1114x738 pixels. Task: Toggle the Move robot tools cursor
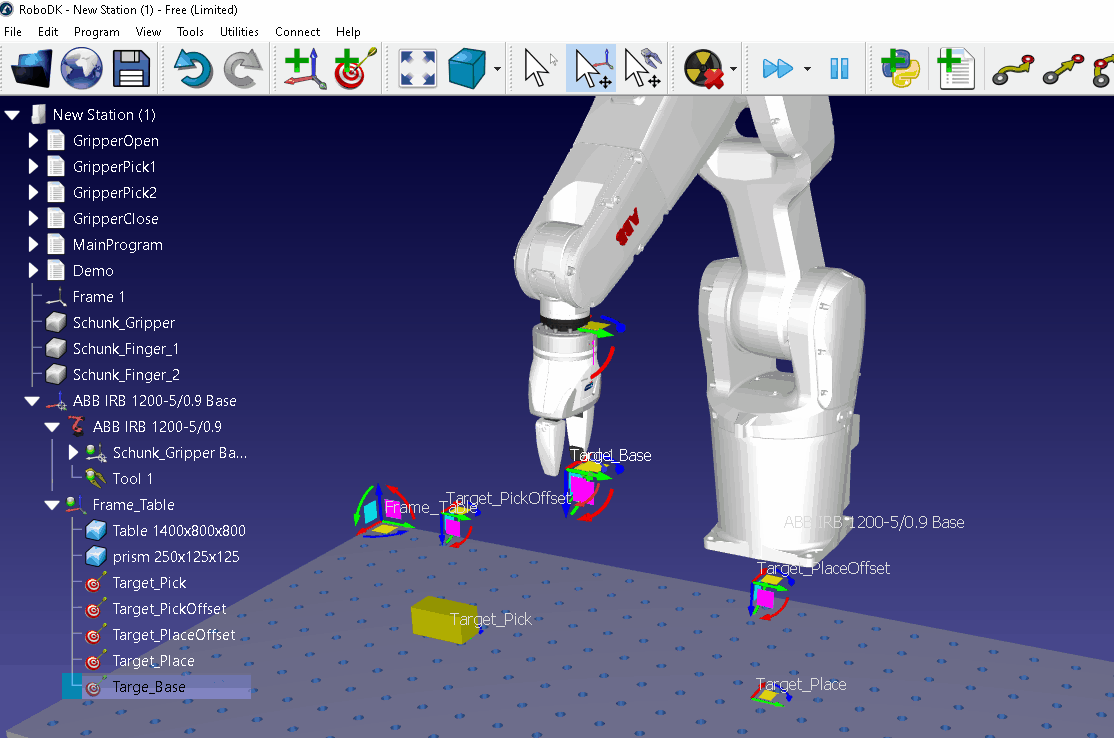[643, 68]
